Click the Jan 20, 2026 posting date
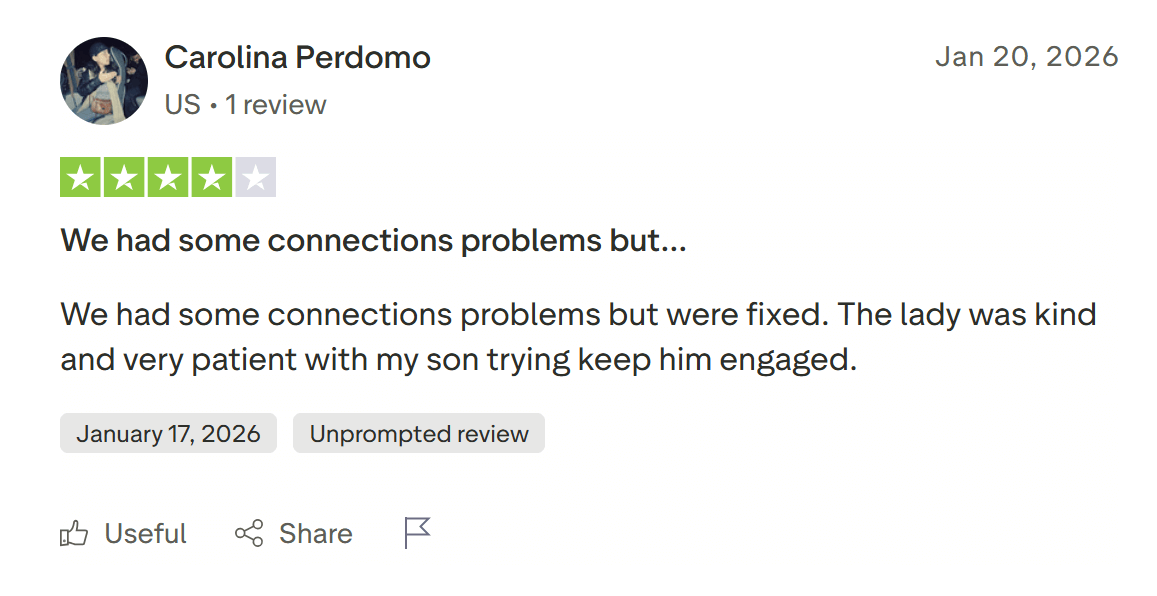The height and width of the screenshot is (596, 1157). [1026, 57]
